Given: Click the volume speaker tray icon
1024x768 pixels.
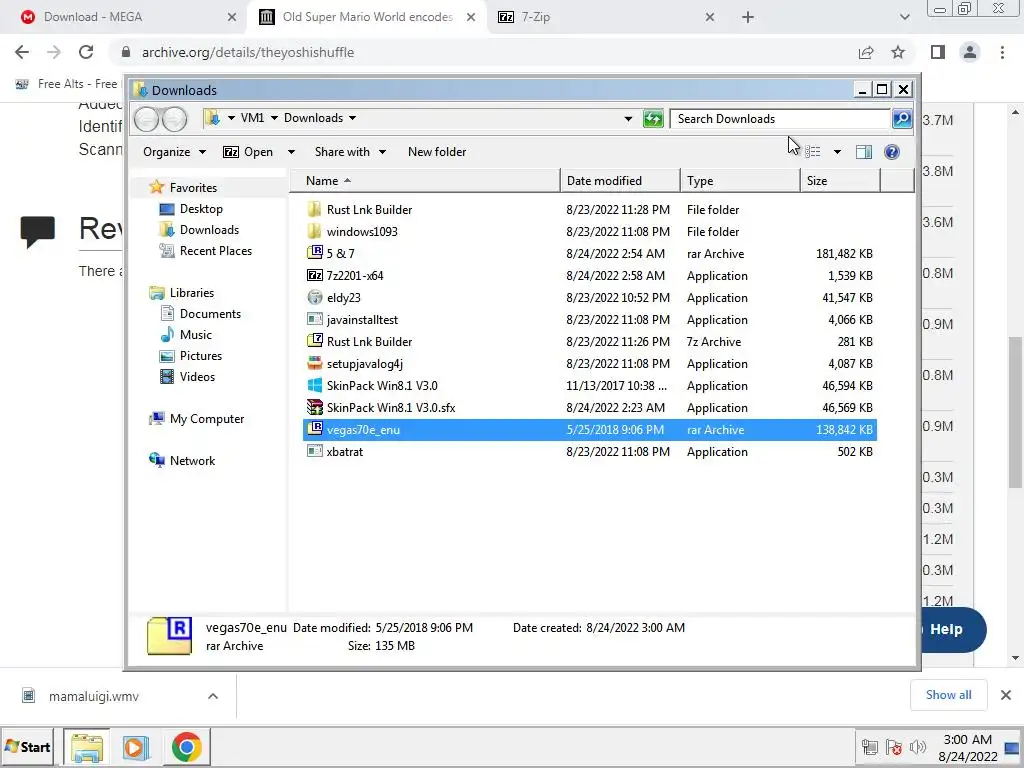Looking at the screenshot, I should [x=918, y=747].
